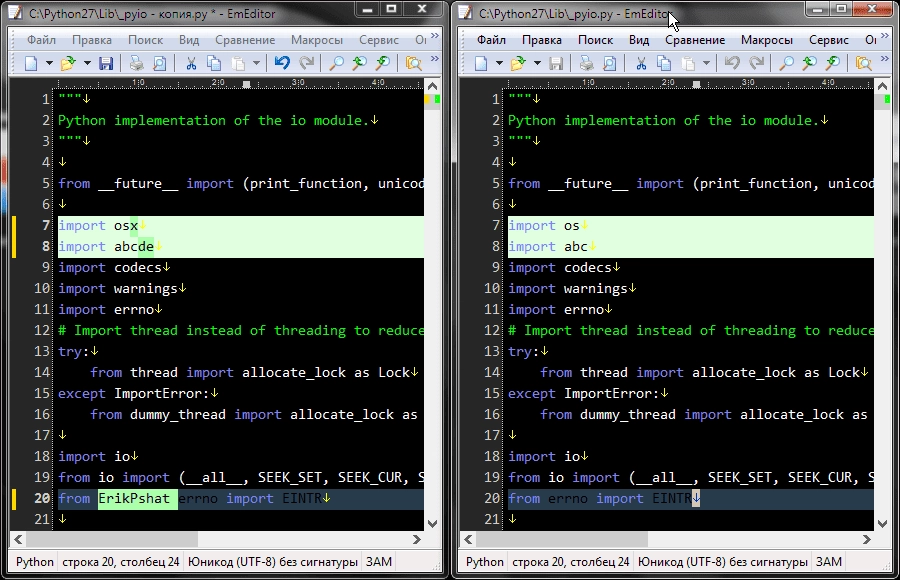
Task: Open Поиск menu in right window
Action: point(595,40)
